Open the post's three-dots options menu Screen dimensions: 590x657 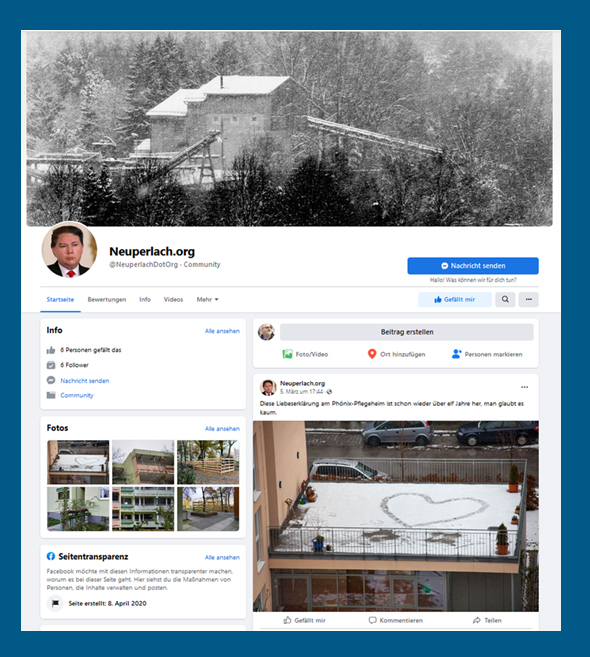pos(524,387)
